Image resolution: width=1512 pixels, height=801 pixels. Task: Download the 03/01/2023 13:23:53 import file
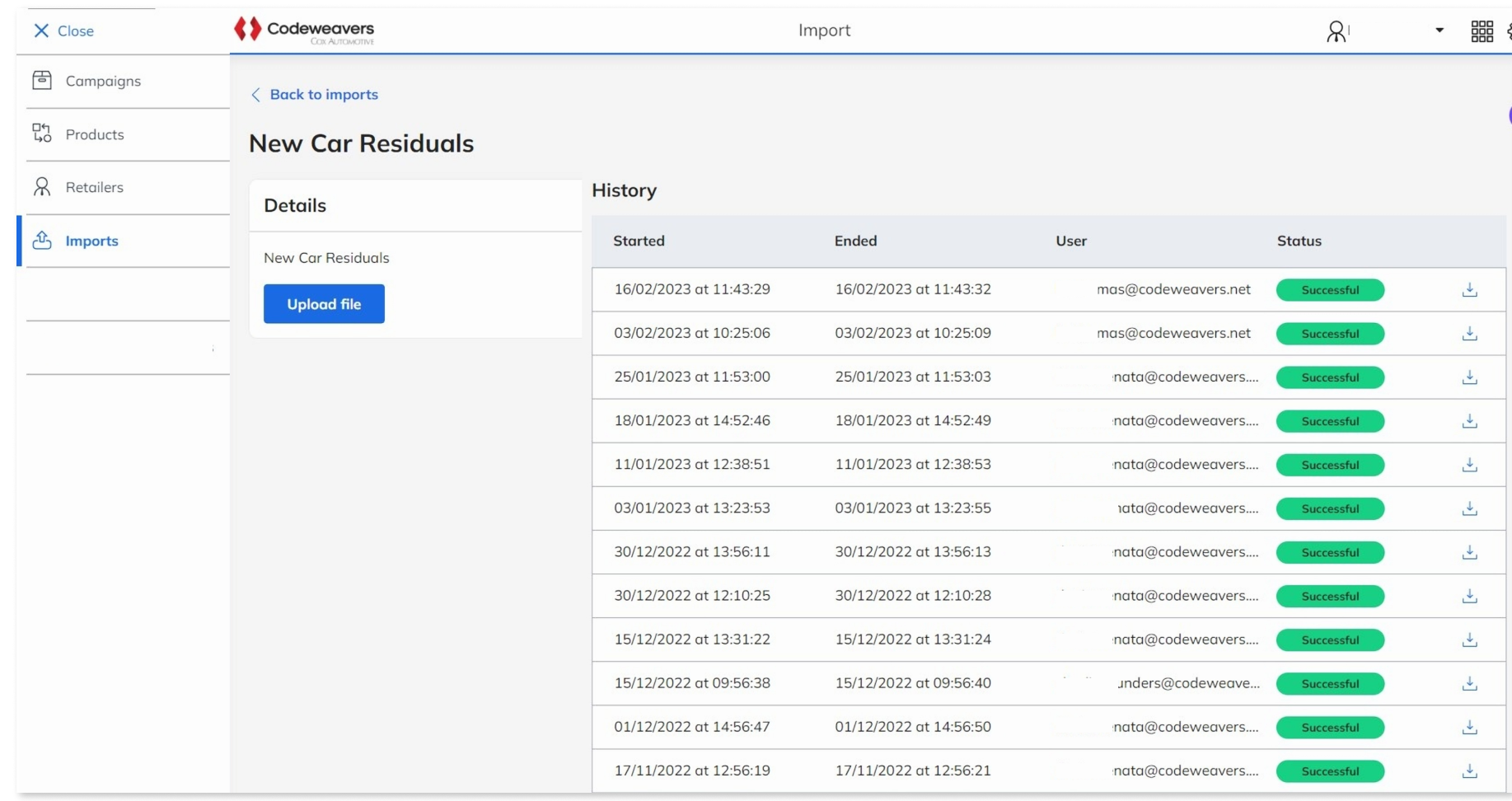pyautogui.click(x=1469, y=508)
